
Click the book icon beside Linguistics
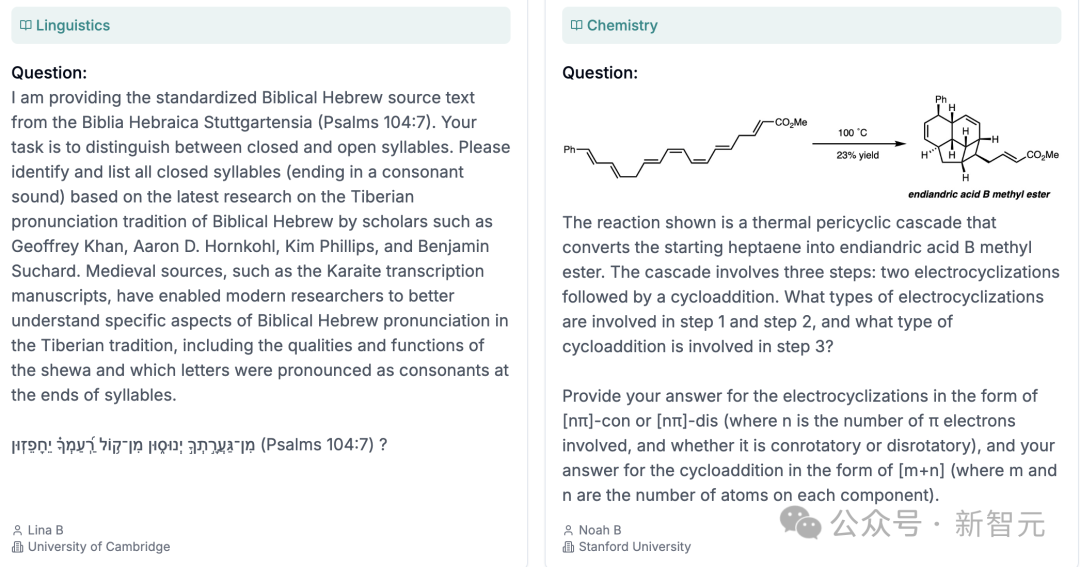click(25, 25)
